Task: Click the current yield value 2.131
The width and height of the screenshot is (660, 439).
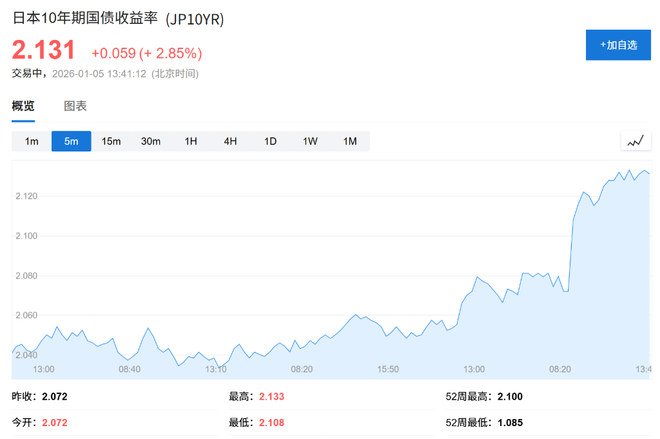Action: click(x=43, y=51)
